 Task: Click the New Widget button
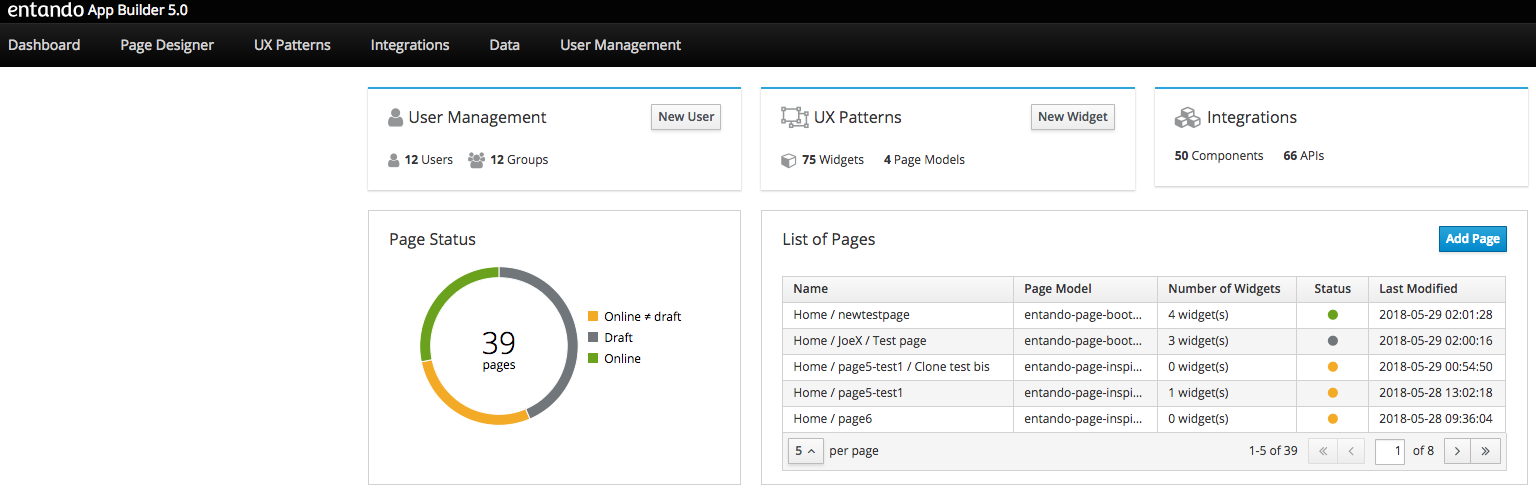tap(1073, 117)
